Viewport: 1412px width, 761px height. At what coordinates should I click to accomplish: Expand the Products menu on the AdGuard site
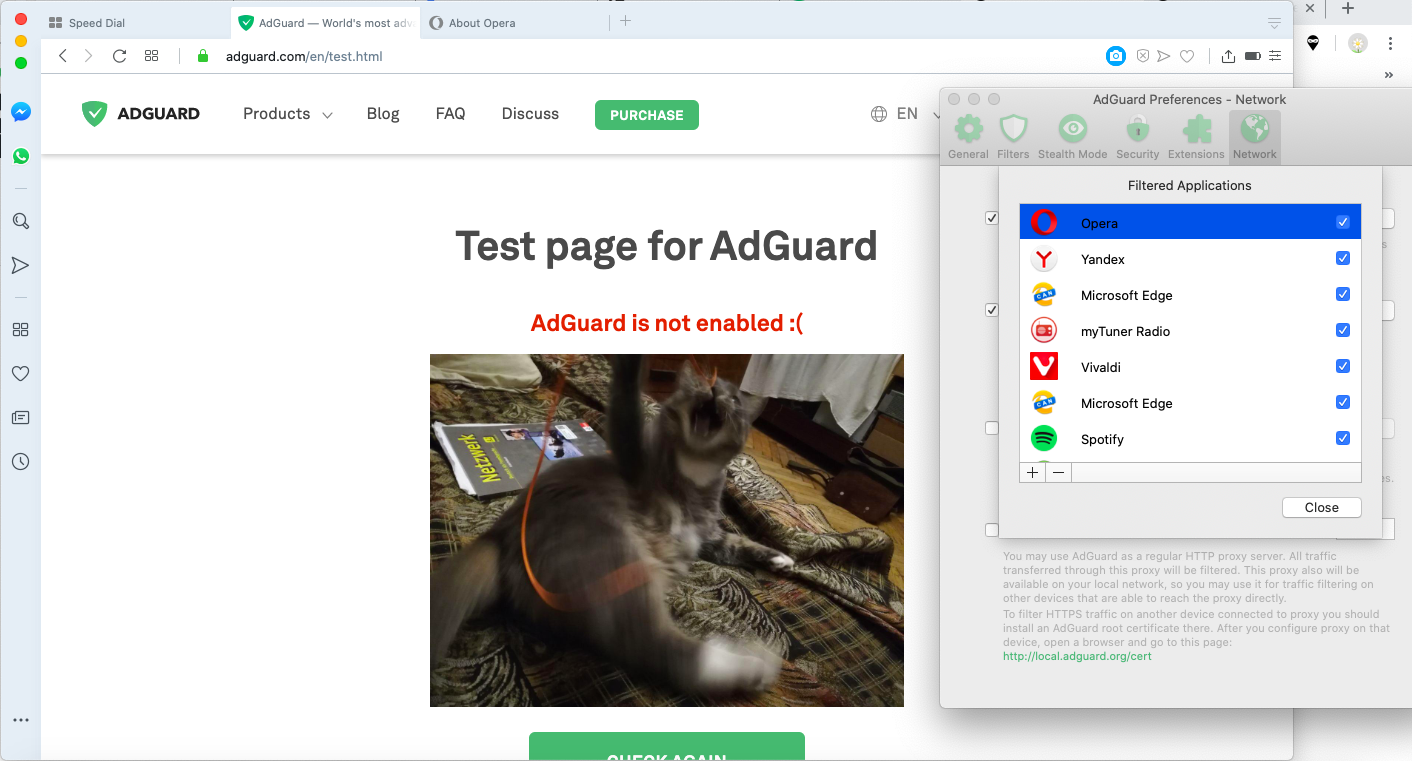click(x=287, y=114)
